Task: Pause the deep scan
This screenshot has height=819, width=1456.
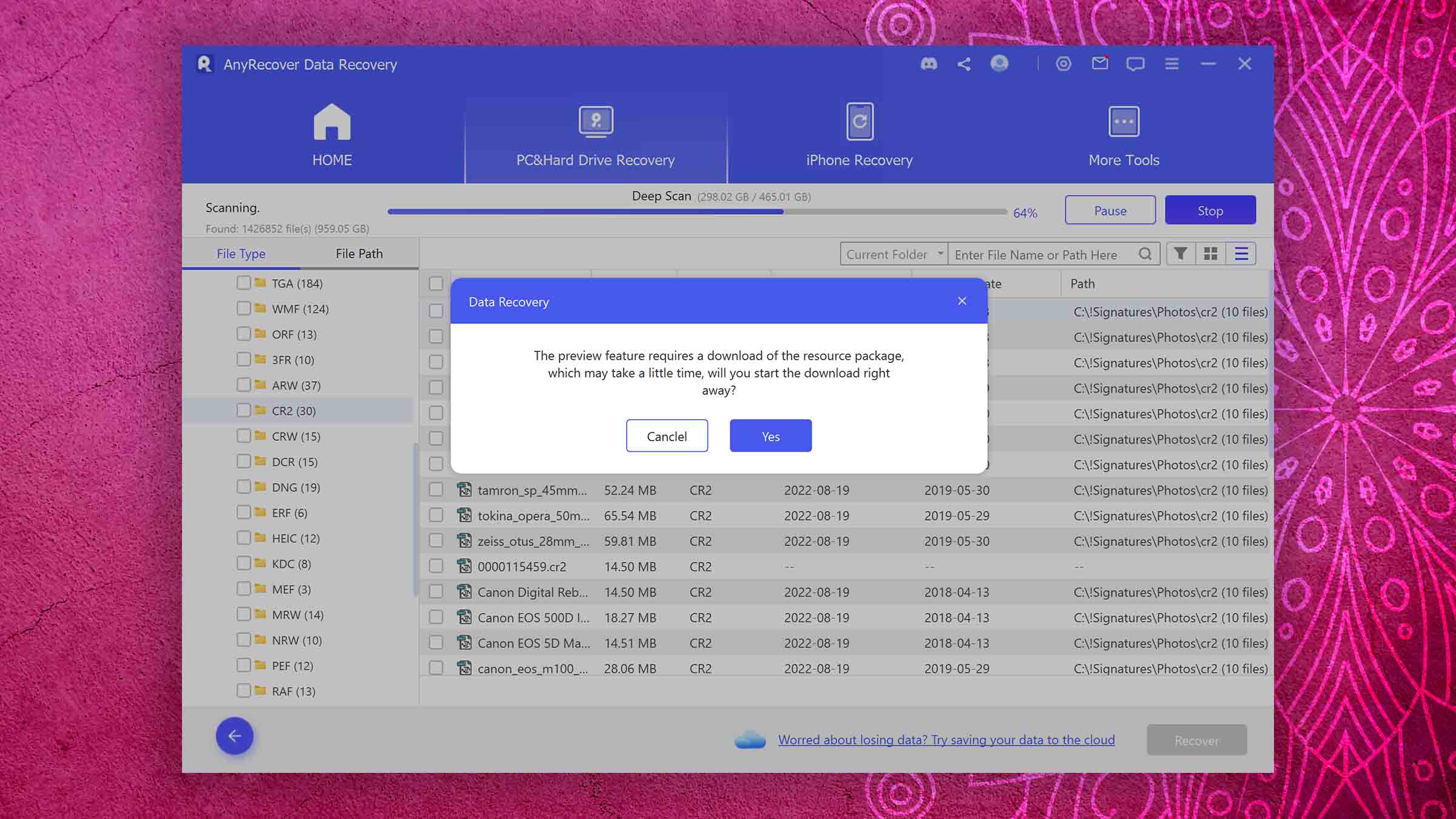Action: (x=1110, y=211)
